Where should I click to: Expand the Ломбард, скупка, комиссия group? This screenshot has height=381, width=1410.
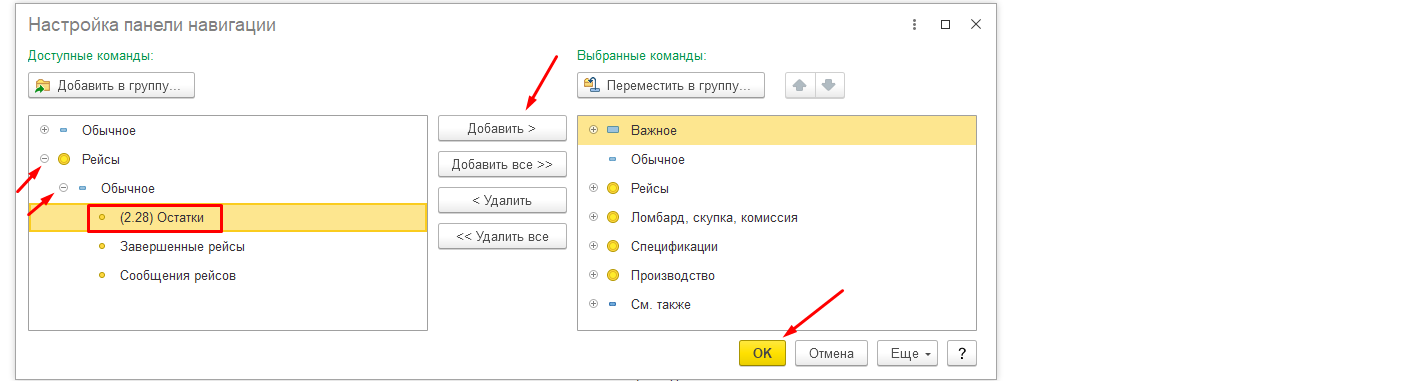(594, 217)
